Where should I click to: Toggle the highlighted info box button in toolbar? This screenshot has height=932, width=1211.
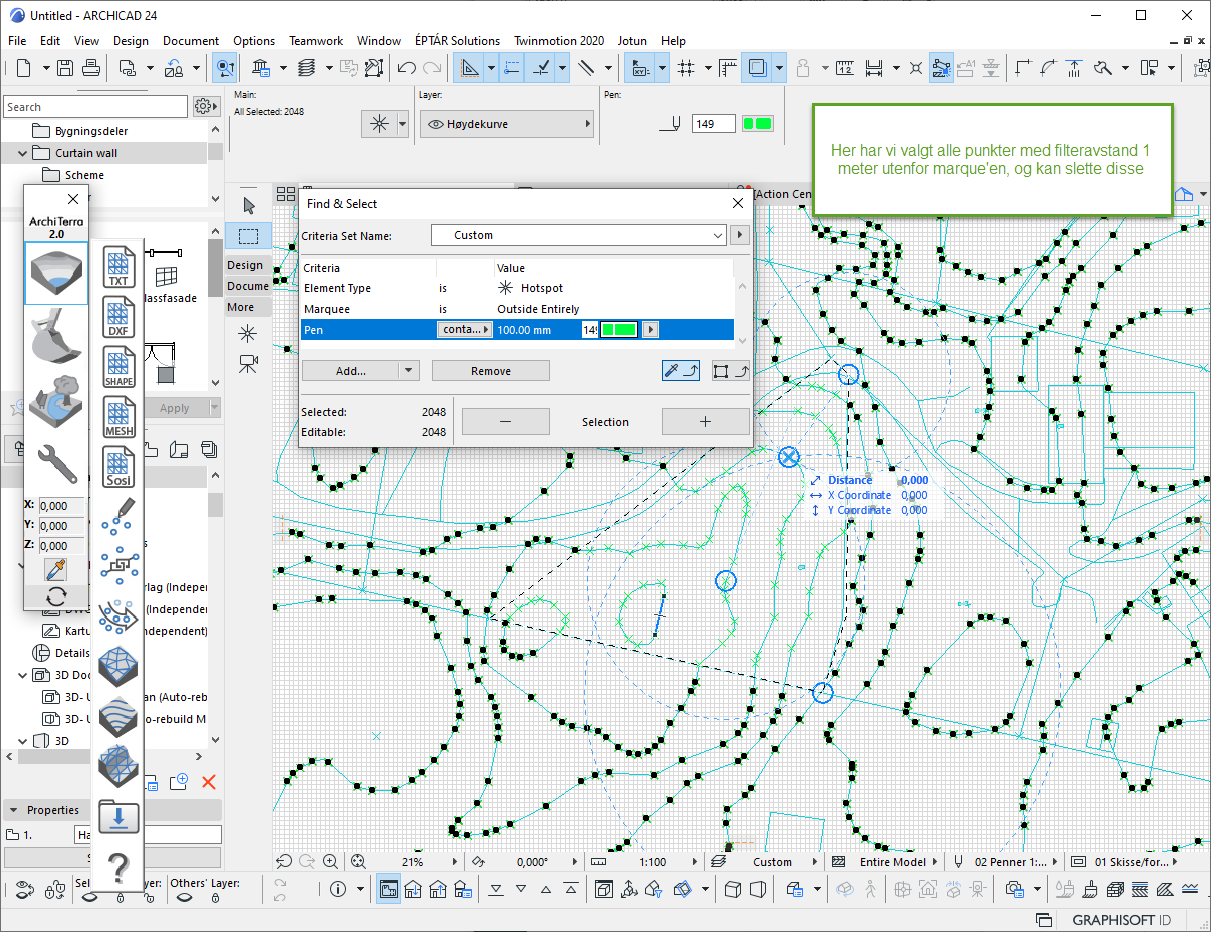tap(226, 68)
